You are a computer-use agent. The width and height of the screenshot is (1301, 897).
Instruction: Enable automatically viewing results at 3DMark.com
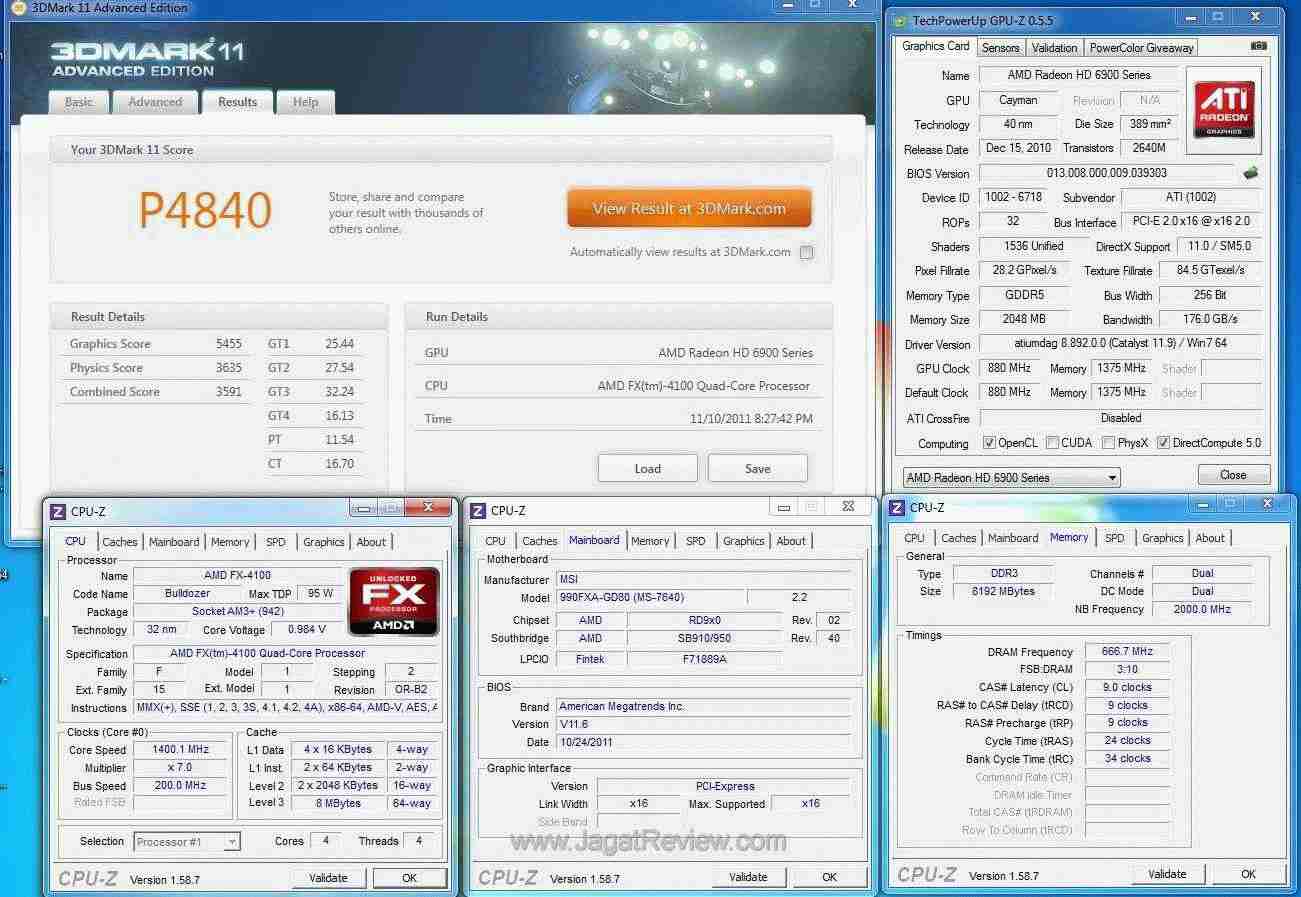(x=806, y=252)
